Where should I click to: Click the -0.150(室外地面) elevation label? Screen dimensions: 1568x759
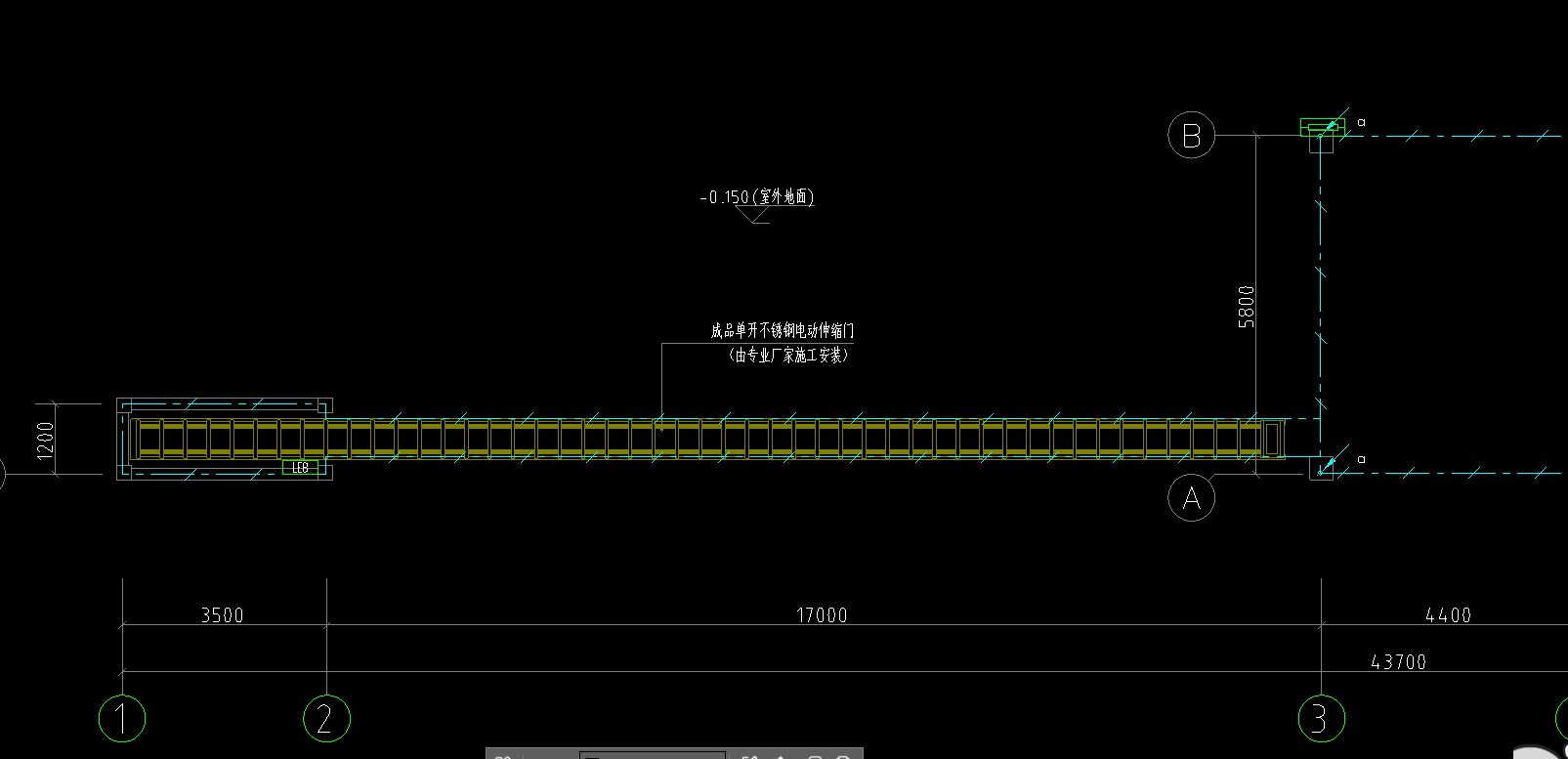[757, 197]
